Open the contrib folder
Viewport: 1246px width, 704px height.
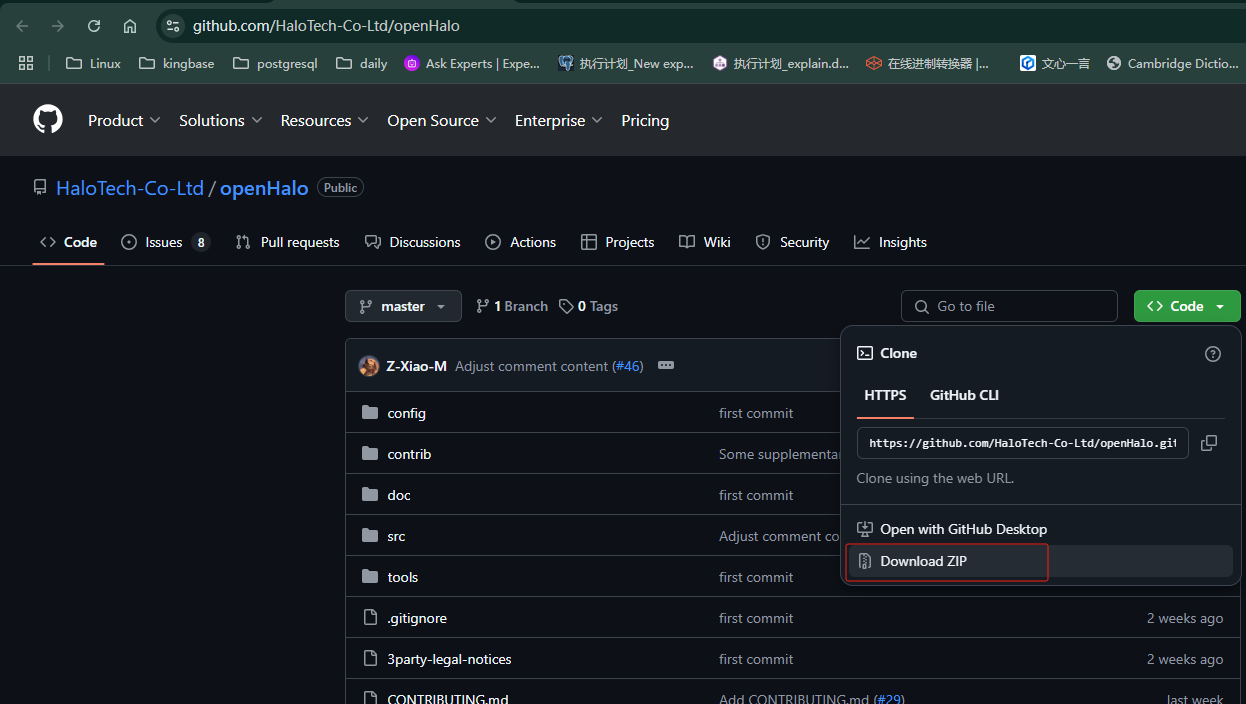pyautogui.click(x=409, y=454)
